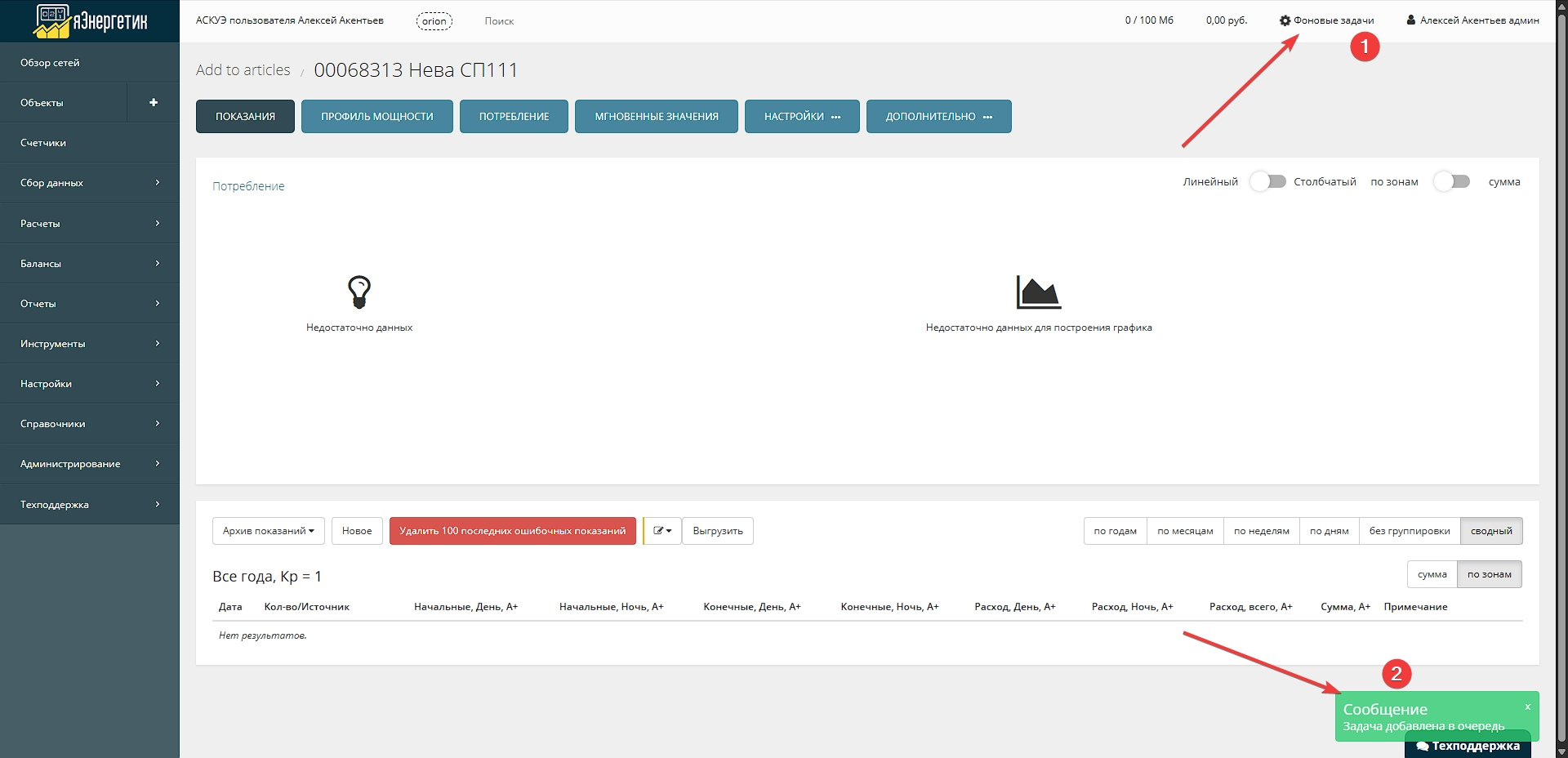Toggle Линейный/Столбчатый chart switch
The image size is (1568, 758).
[1267, 181]
